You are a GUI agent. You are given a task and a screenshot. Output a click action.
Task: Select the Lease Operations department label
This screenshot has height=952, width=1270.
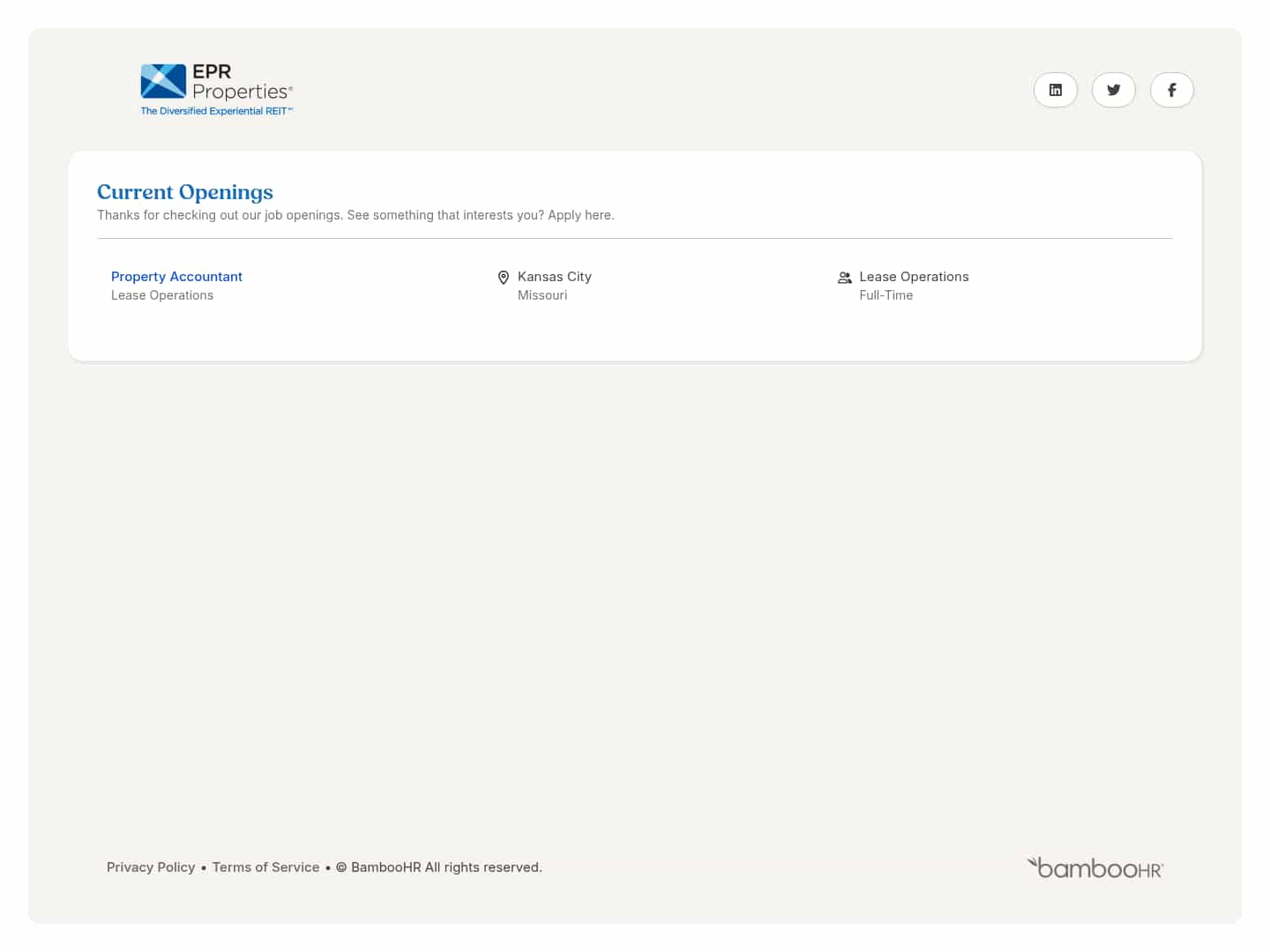(x=915, y=276)
